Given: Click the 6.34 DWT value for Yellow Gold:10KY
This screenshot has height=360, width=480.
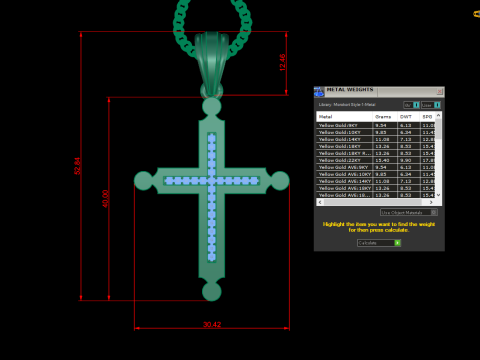Looking at the screenshot, I should pos(406,132).
